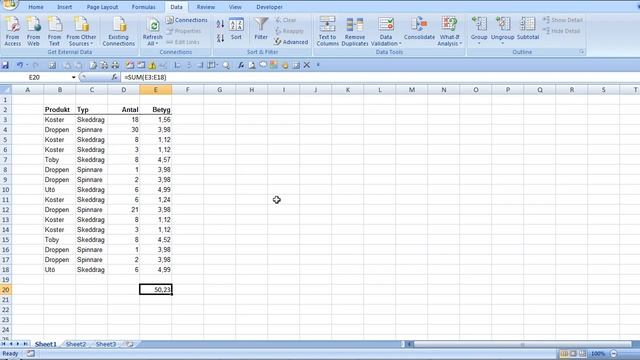This screenshot has height=360, width=640.
Task: Click the Insert Function fx button
Action: tap(114, 77)
